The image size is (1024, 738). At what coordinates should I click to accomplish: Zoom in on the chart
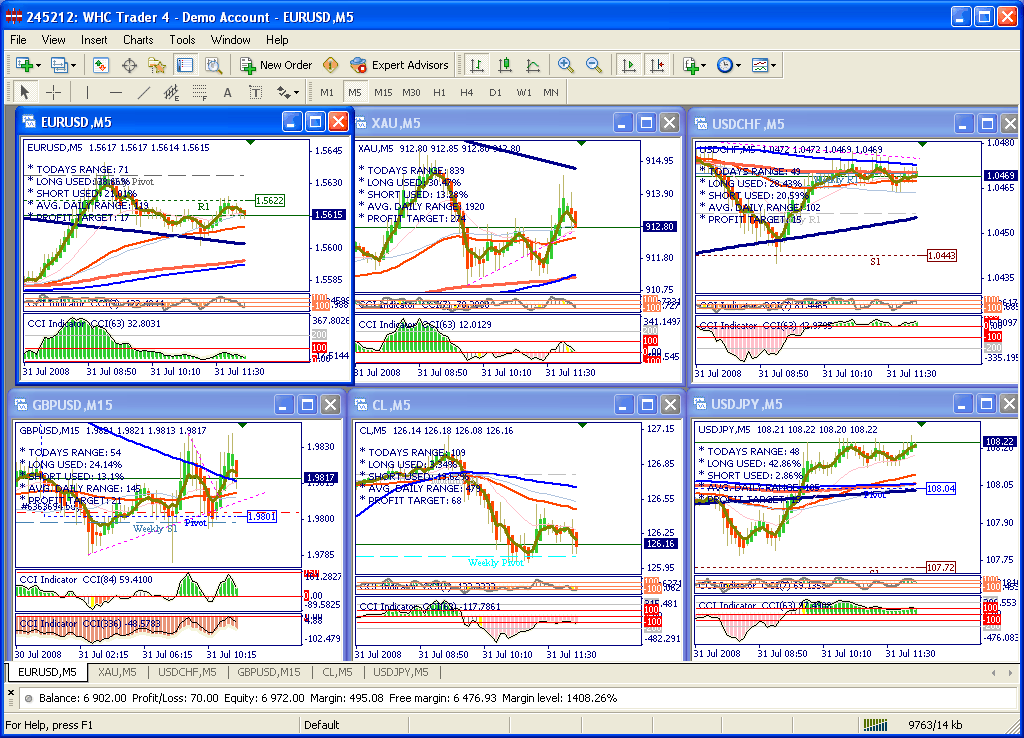[x=566, y=65]
